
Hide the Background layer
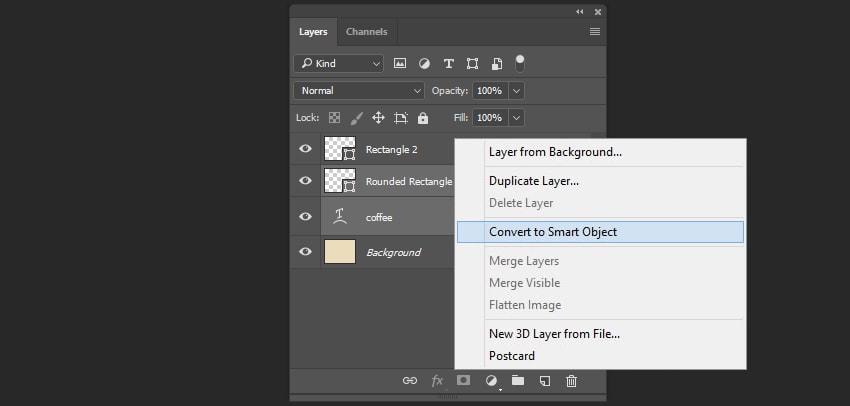305,252
